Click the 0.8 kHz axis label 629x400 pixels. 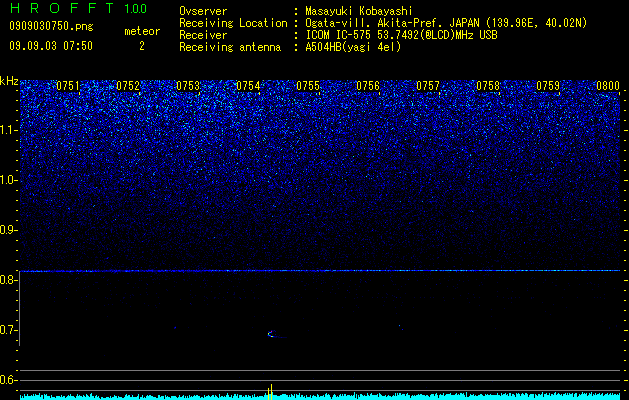[9, 280]
